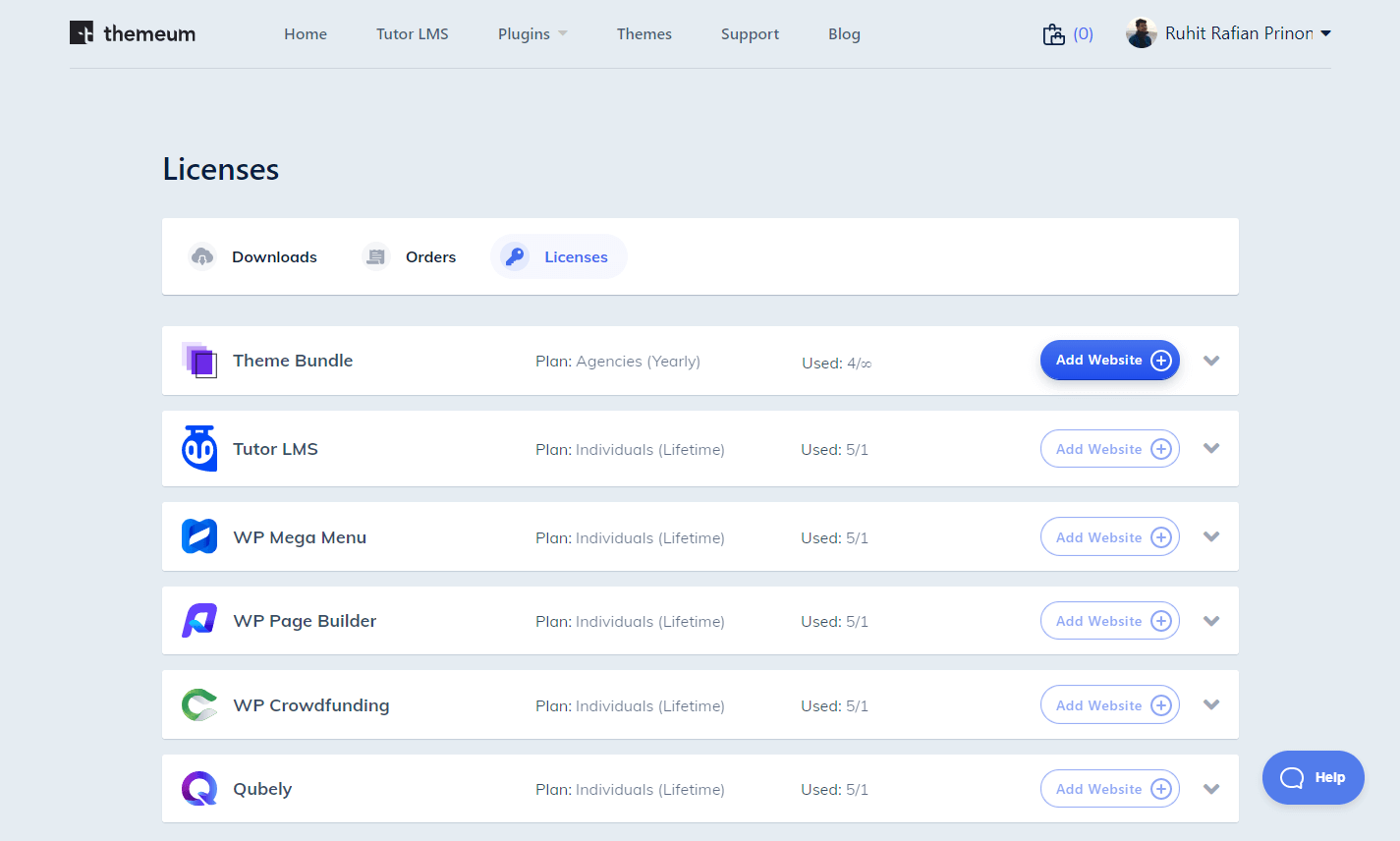Select the WP Mega Menu icon
Image resolution: width=1400 pixels, height=841 pixels.
(x=199, y=536)
